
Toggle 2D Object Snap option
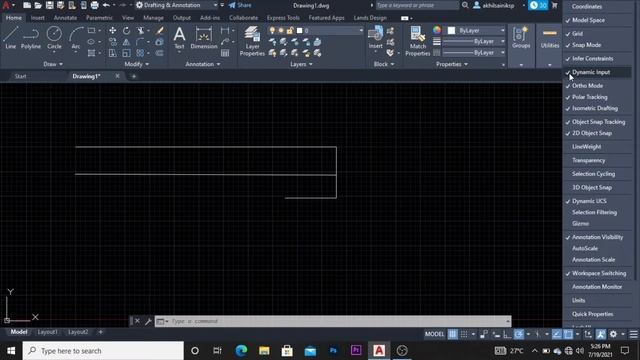(597, 133)
